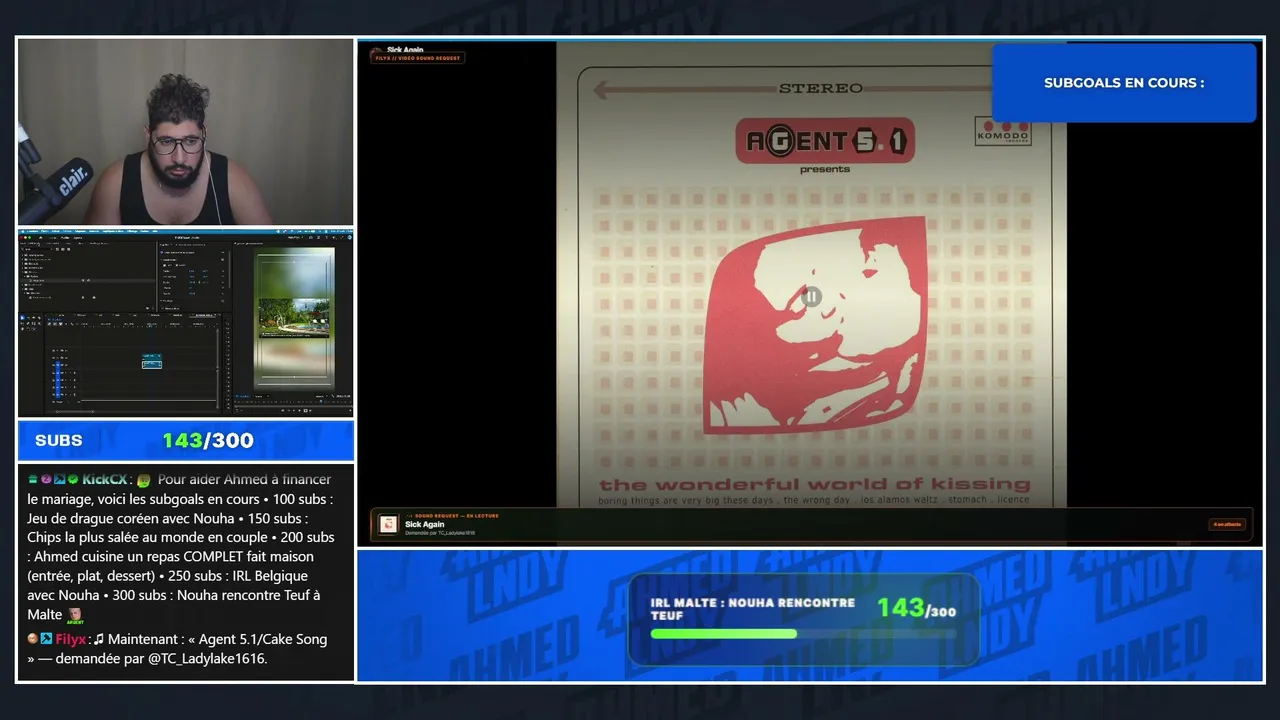The image size is (1280, 720).
Task: Click the KickCX username in chat
Action: (104, 480)
